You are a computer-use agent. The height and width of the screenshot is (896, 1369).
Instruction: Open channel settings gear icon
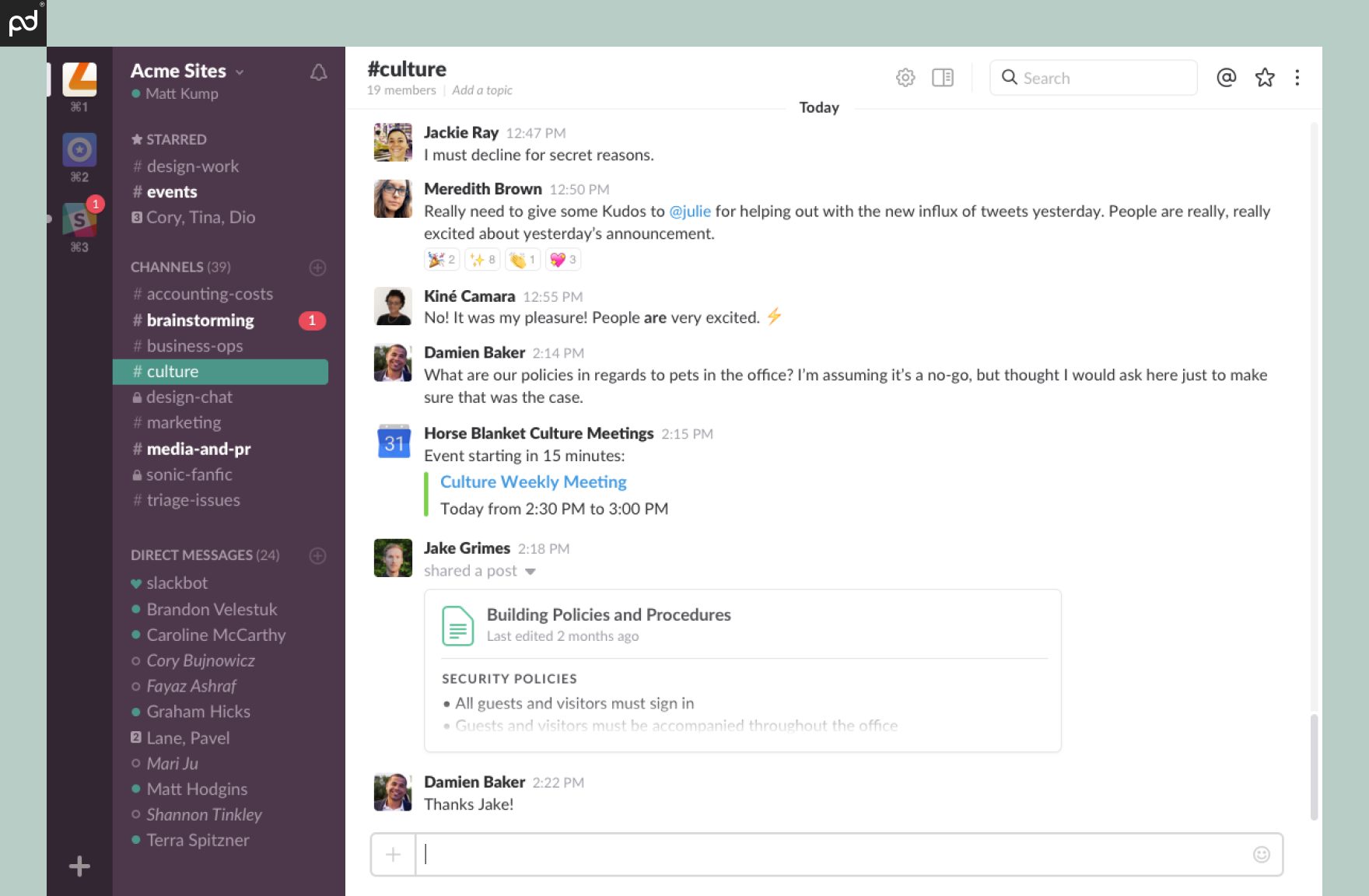[905, 78]
